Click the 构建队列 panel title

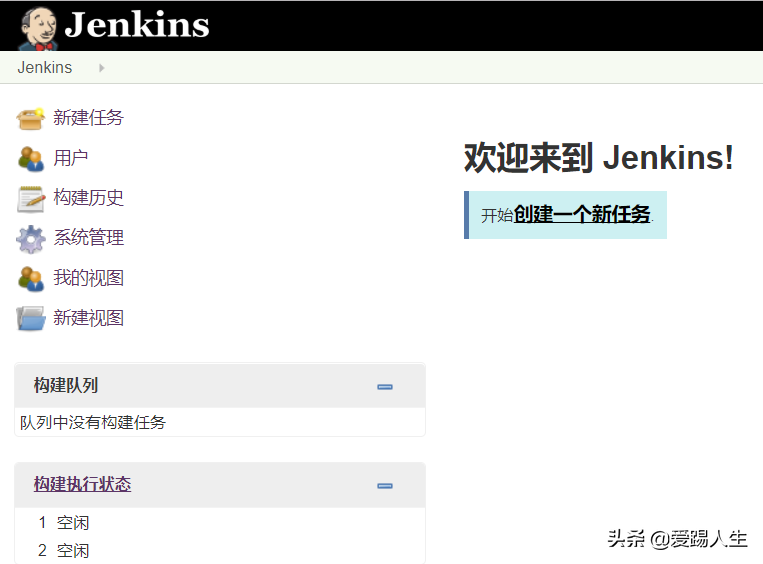click(x=66, y=385)
